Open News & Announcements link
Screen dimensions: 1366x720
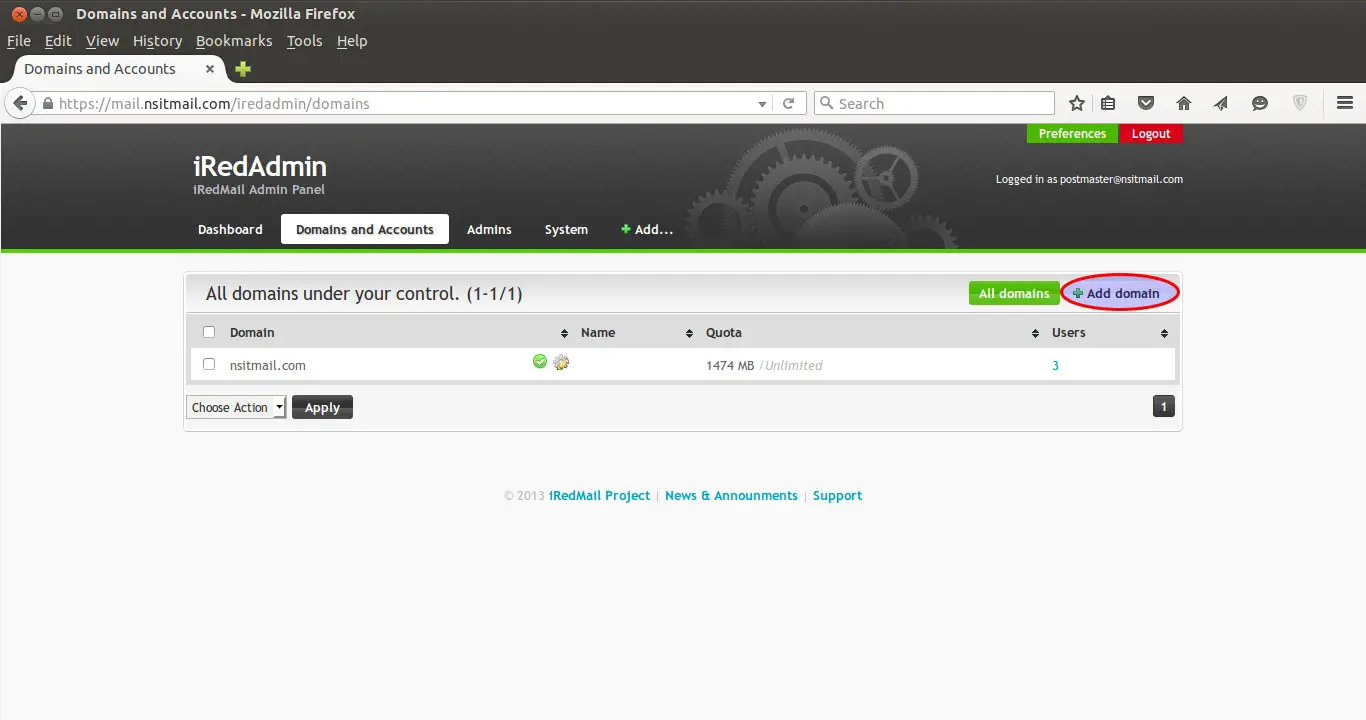pyautogui.click(x=731, y=495)
